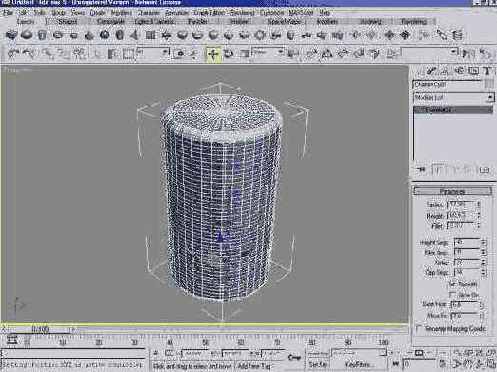
Task: Open the Customize menu
Action: point(272,13)
